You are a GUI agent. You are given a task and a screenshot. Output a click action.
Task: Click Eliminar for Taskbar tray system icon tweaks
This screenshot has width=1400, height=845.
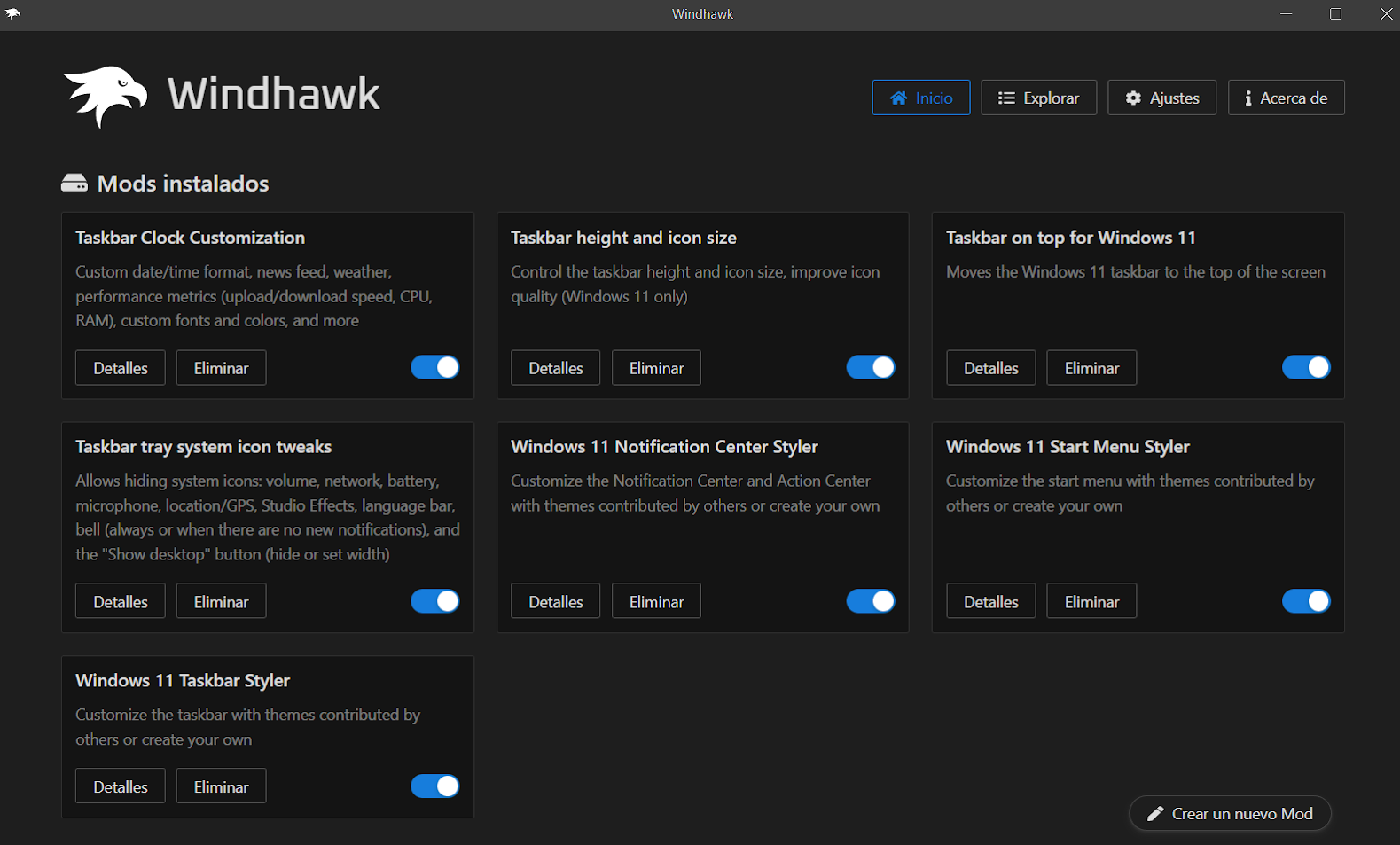221,602
